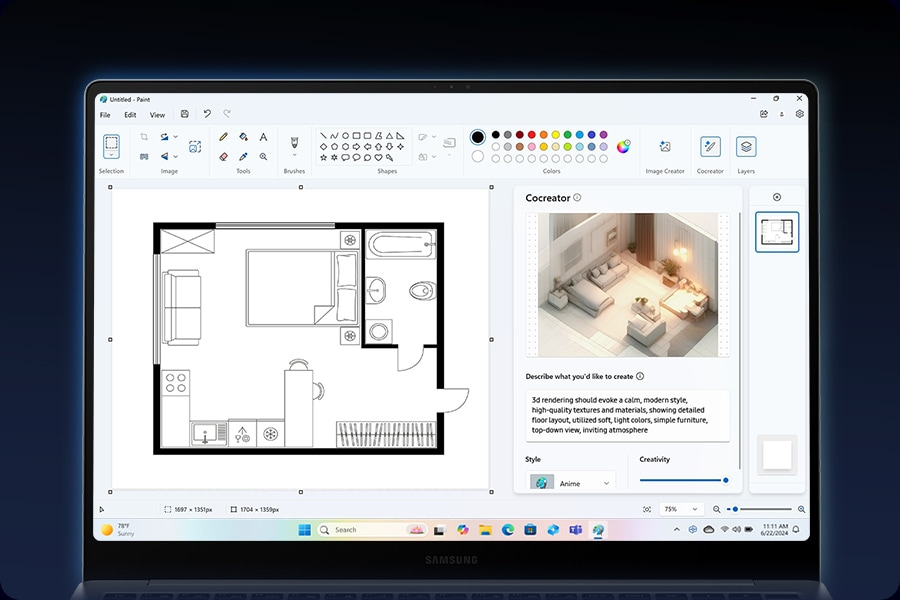Select the Eraser tool
This screenshot has width=900, height=600.
(x=223, y=156)
